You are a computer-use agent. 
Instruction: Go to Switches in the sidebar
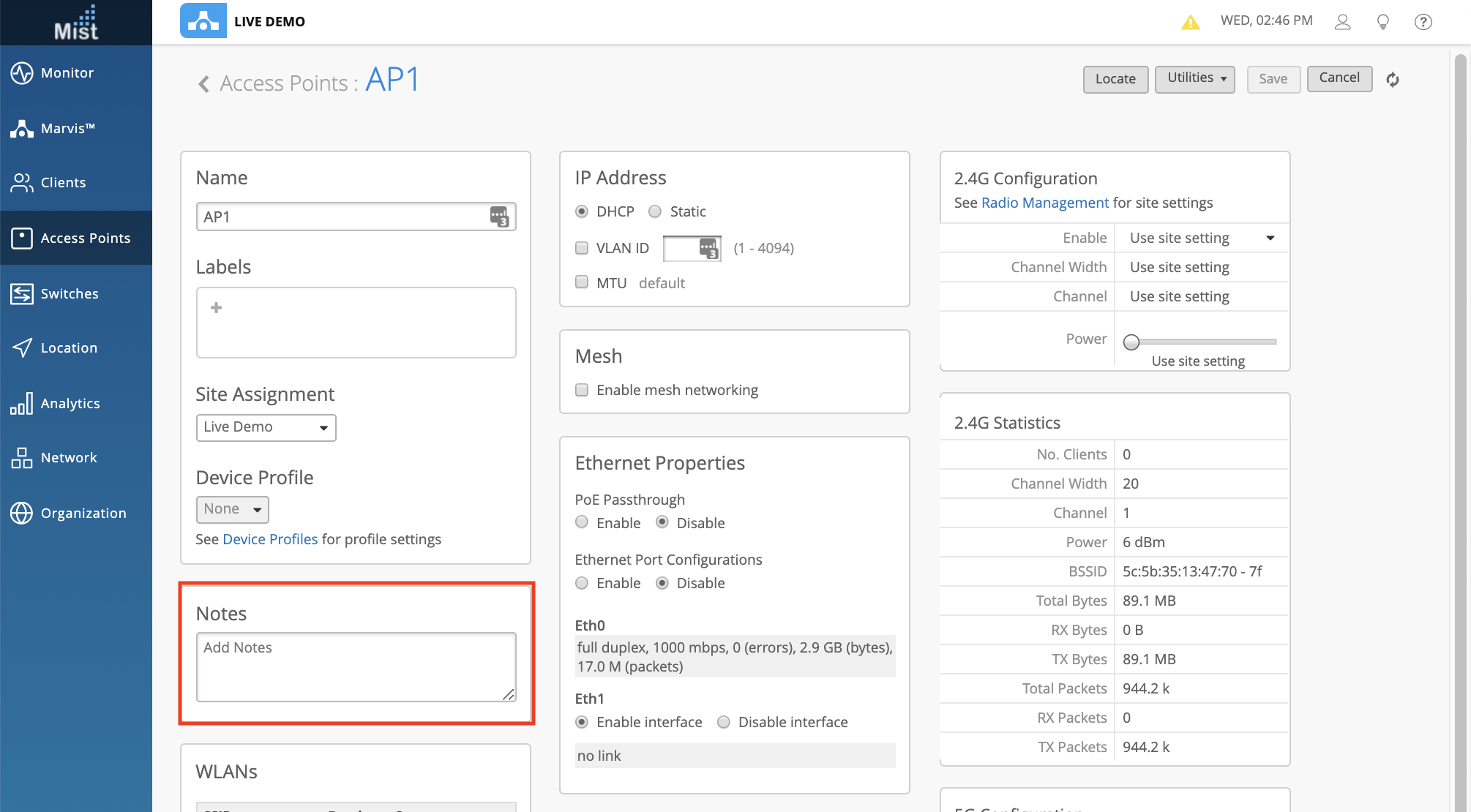pyautogui.click(x=70, y=293)
